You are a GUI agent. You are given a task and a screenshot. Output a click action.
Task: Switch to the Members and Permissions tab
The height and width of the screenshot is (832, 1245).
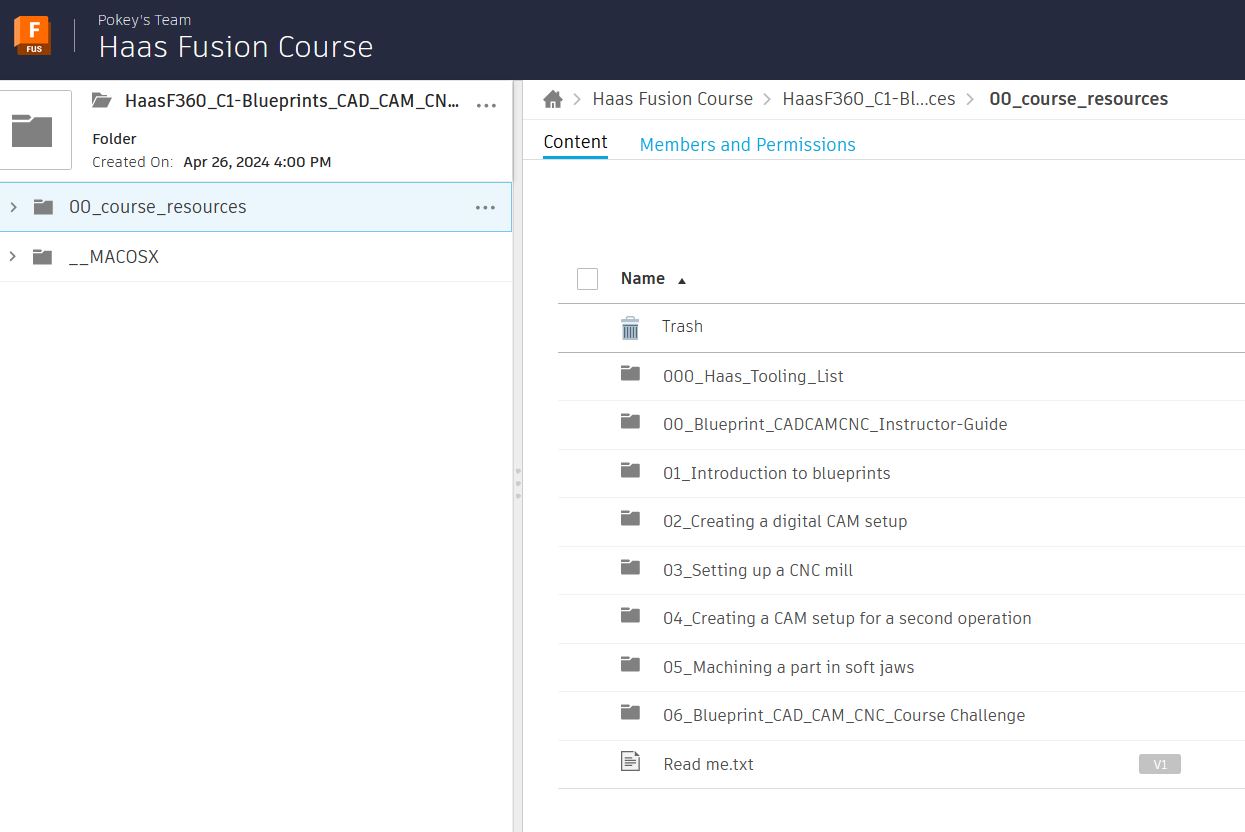pos(747,144)
